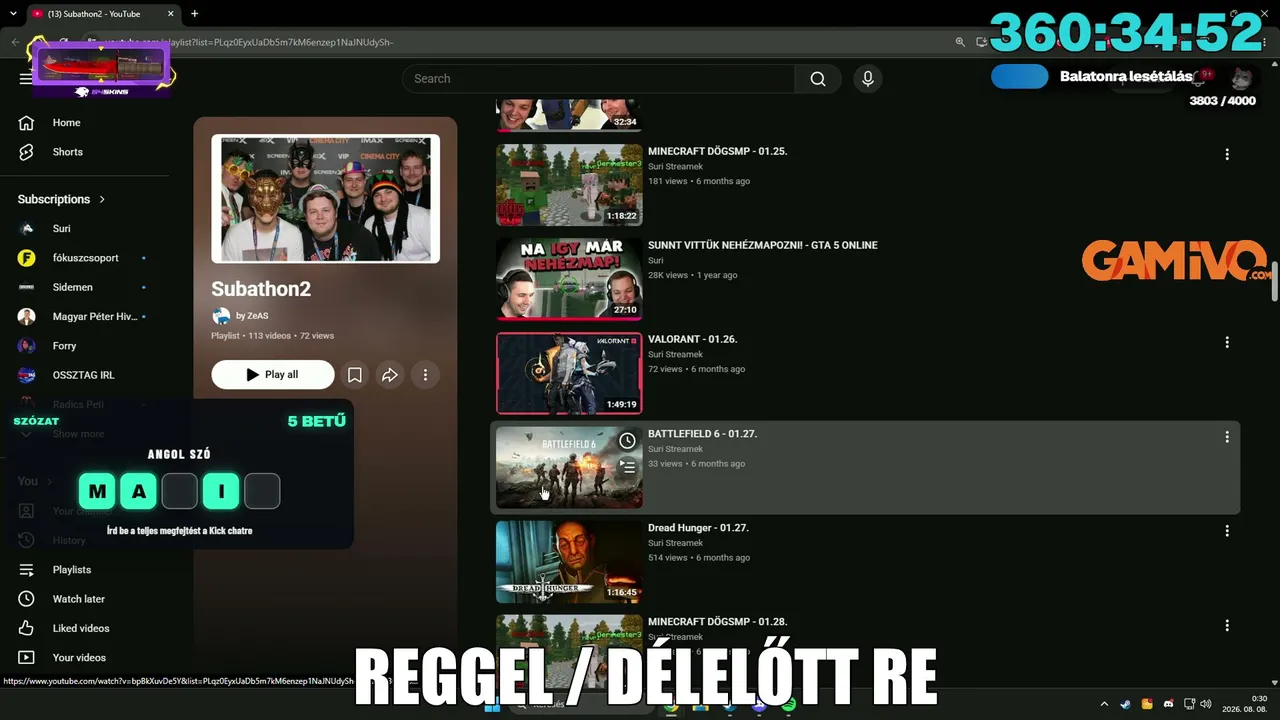This screenshot has width=1280, height=720.
Task: Open video title Dread Hunger - 01.27.
Action: [698, 528]
